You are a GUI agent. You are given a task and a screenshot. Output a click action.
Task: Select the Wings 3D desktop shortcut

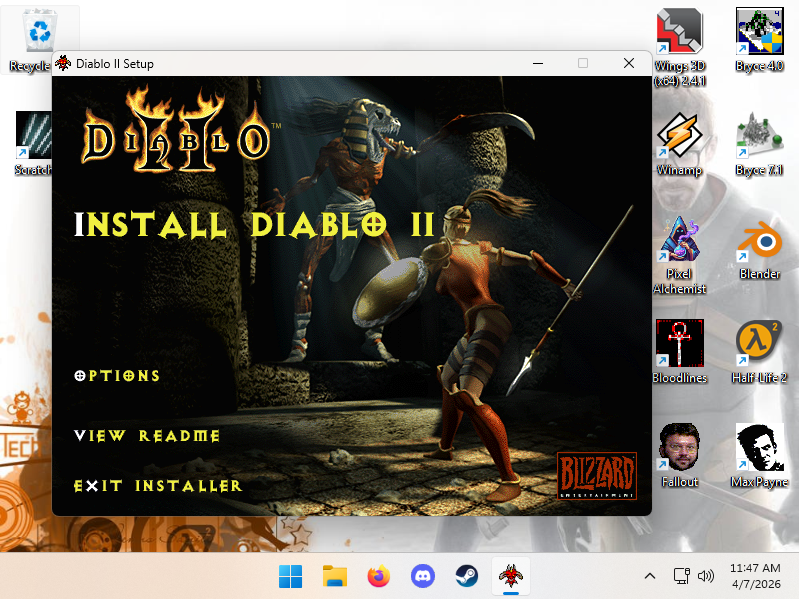point(680,47)
